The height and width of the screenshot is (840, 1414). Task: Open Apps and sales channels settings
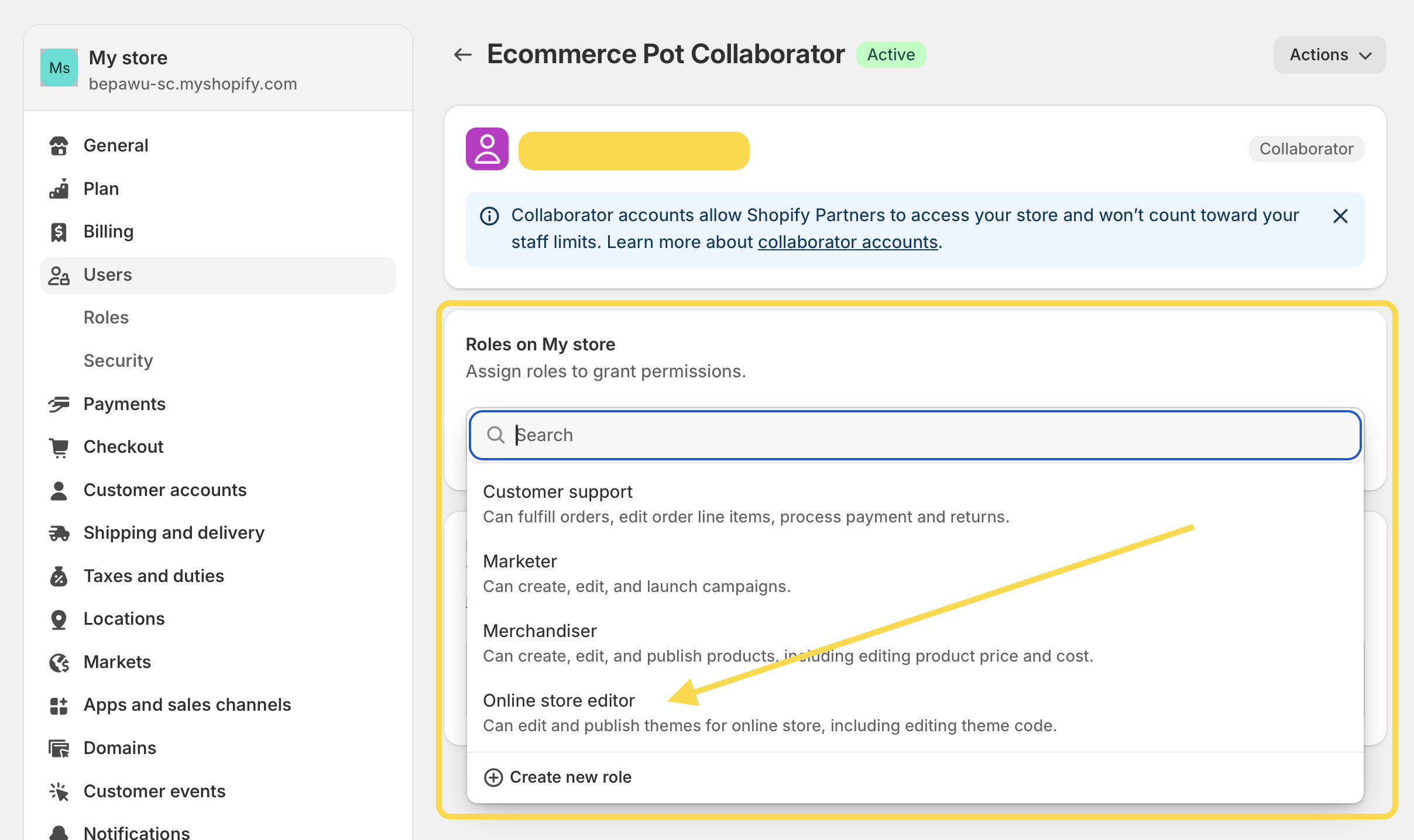[x=218, y=705]
